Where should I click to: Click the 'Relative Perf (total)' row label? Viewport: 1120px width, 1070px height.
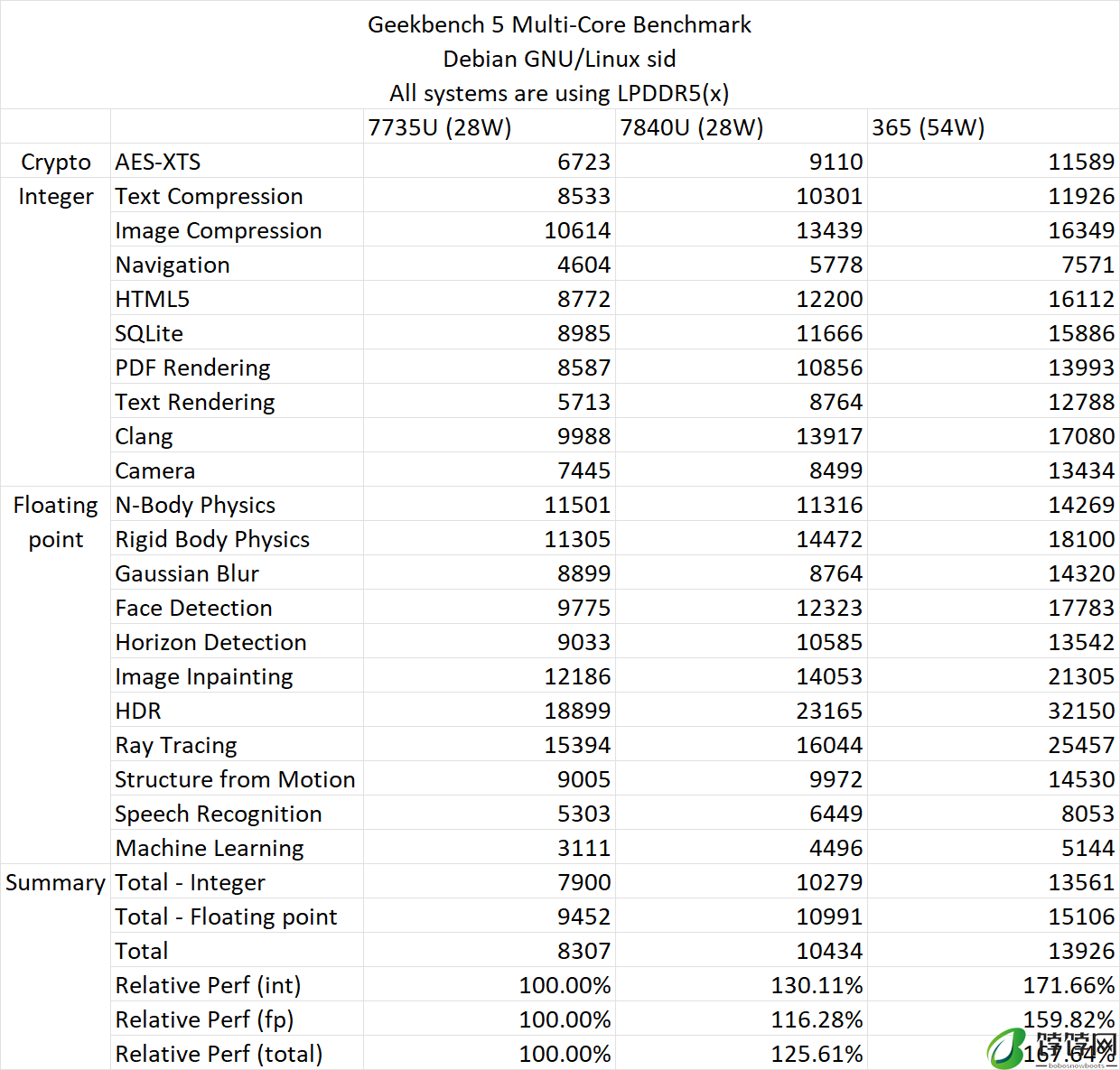[x=219, y=1054]
